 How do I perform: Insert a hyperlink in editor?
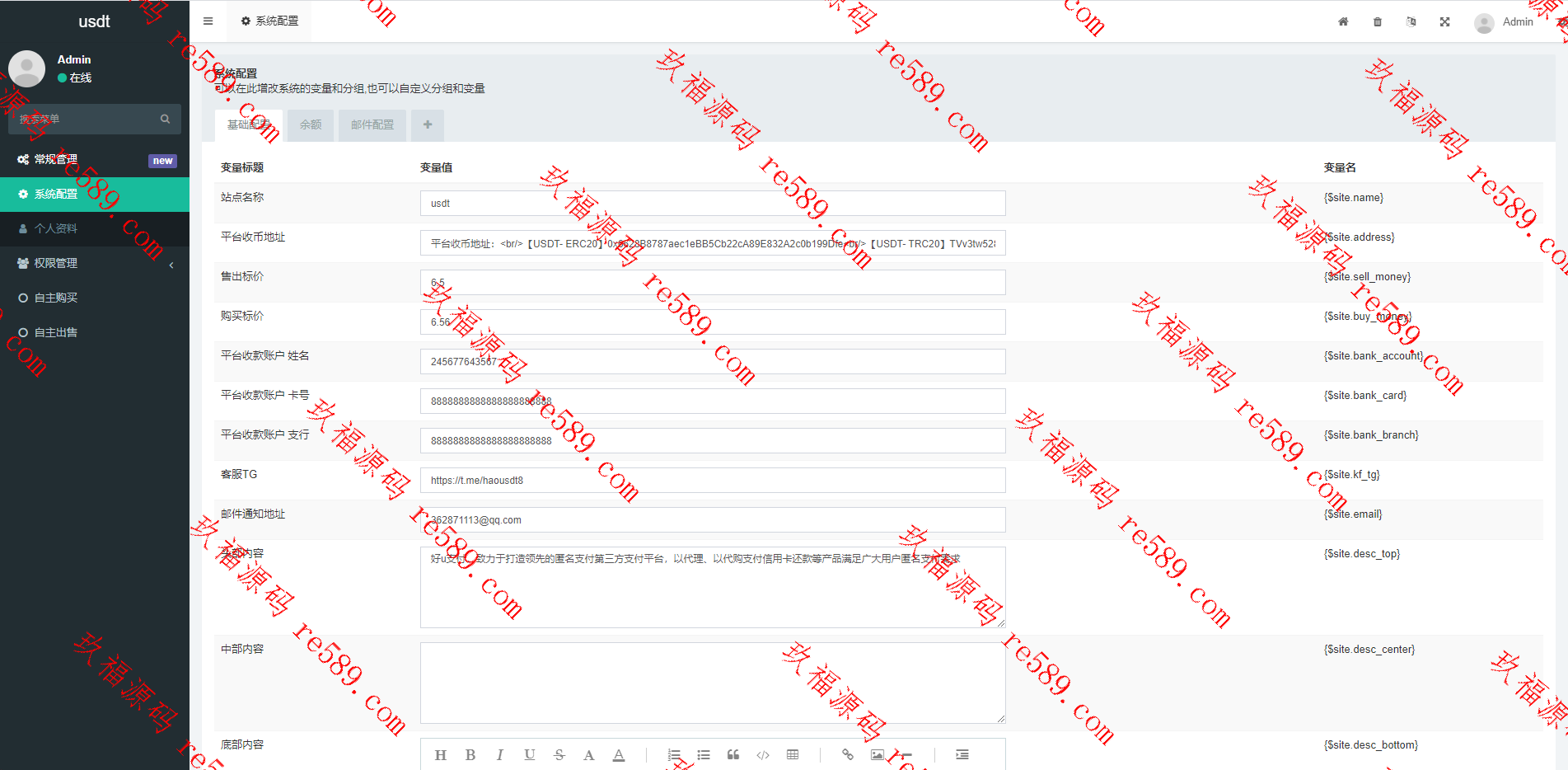pyautogui.click(x=848, y=754)
